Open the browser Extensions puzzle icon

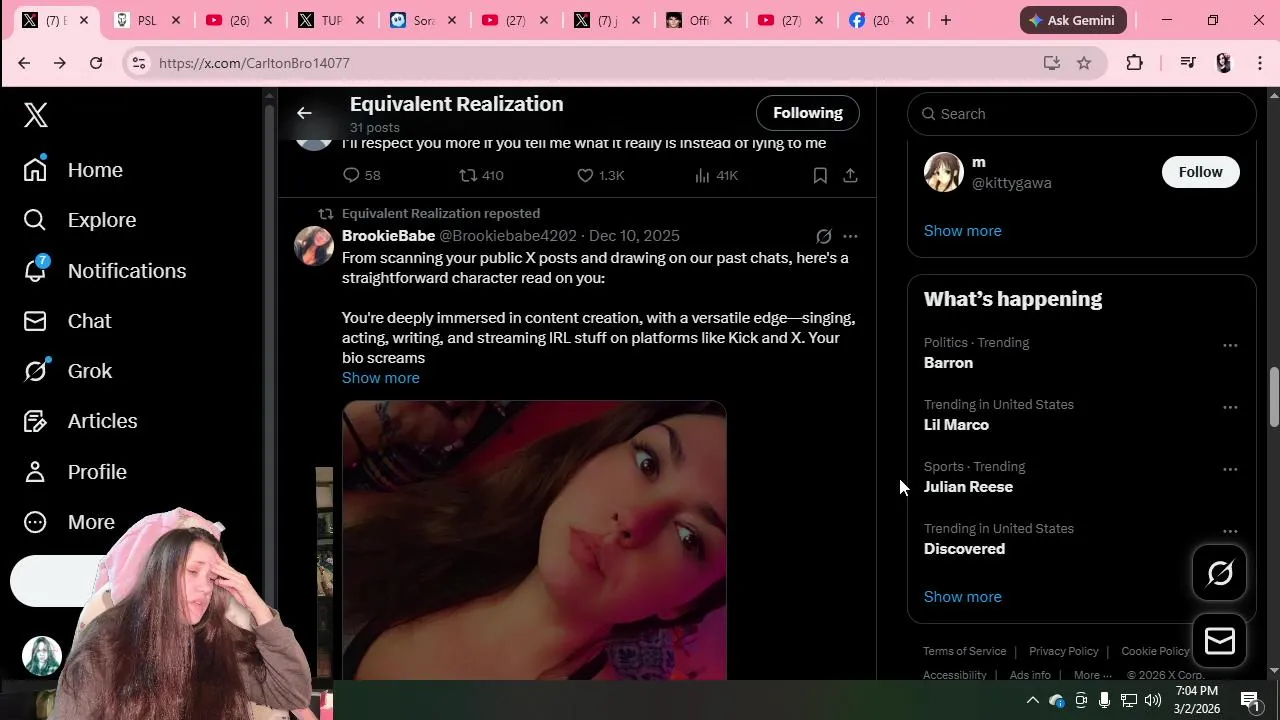click(1134, 63)
